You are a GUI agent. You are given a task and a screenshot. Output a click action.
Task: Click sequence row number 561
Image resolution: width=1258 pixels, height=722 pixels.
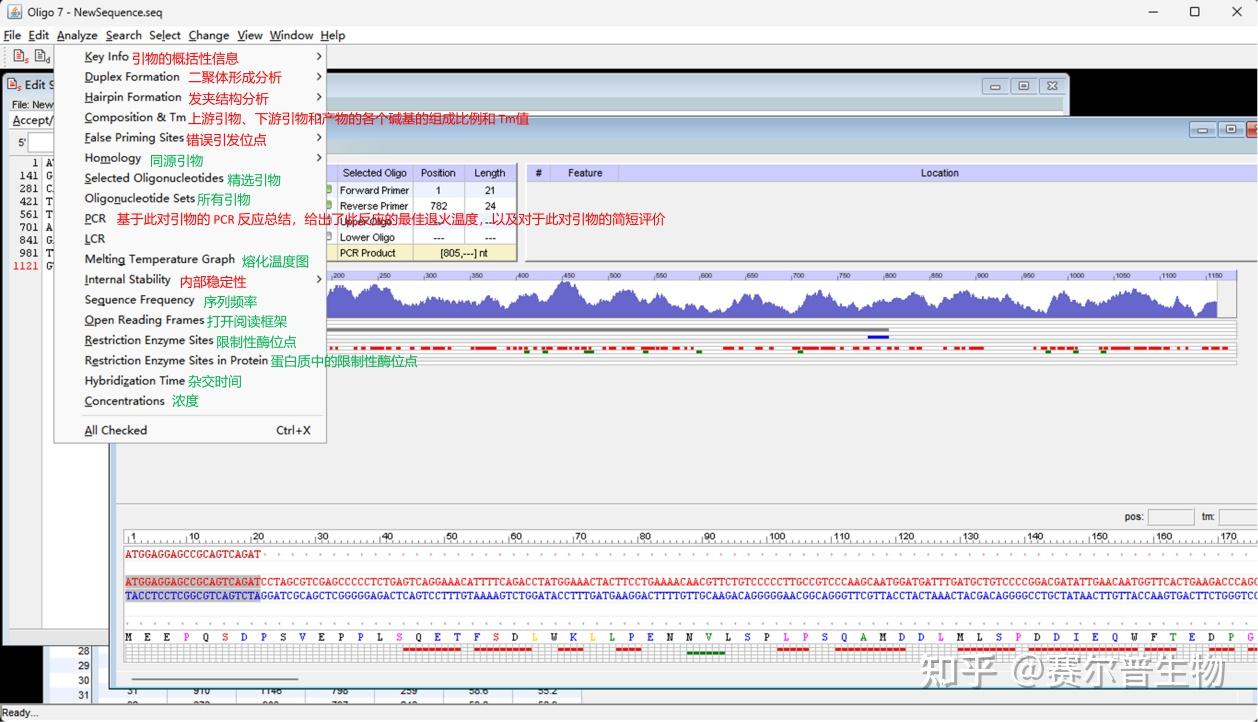click(x=28, y=214)
